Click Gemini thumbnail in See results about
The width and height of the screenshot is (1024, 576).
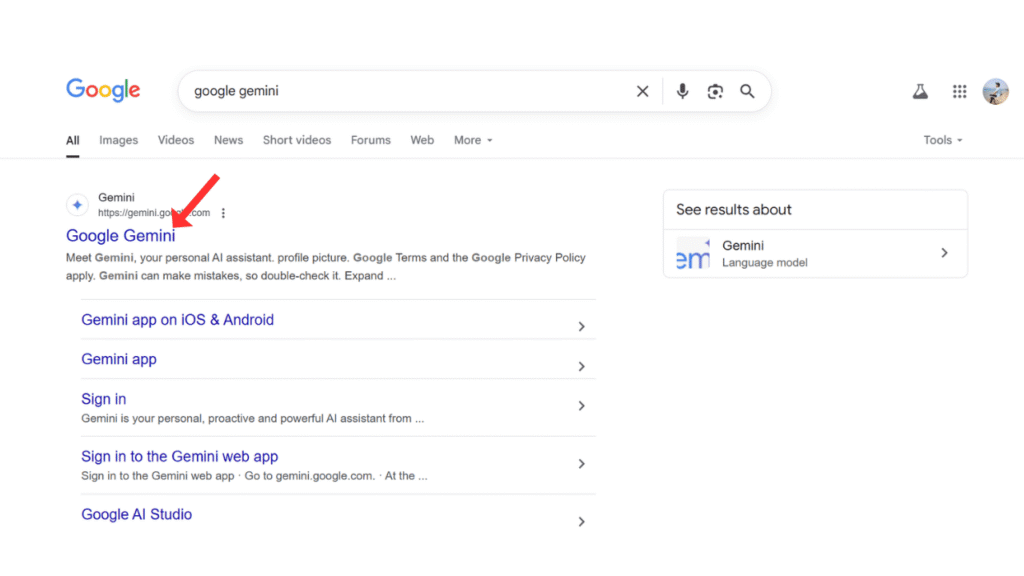(693, 253)
